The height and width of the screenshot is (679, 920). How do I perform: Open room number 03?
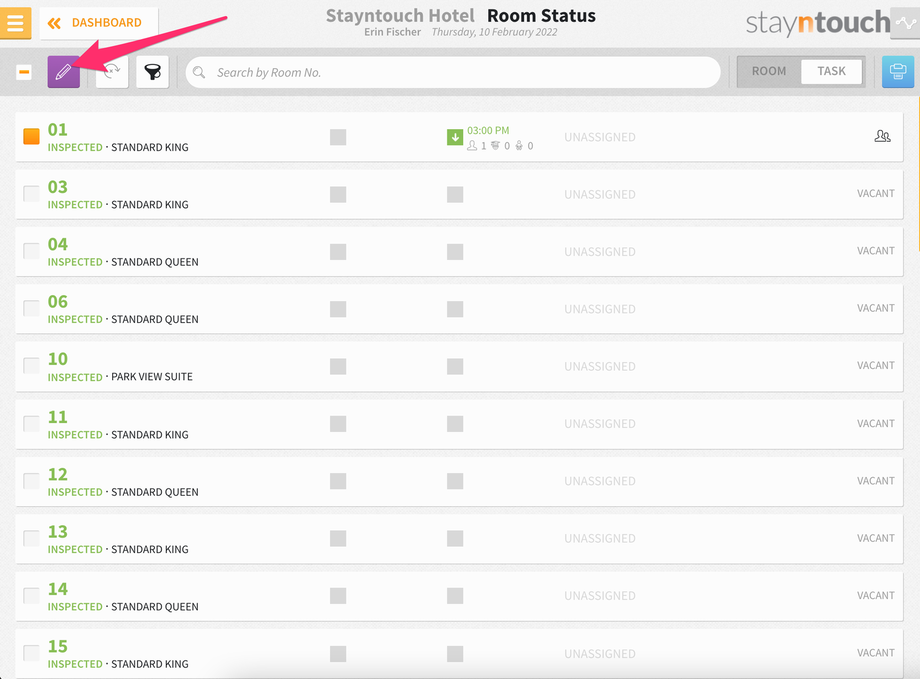coord(58,187)
